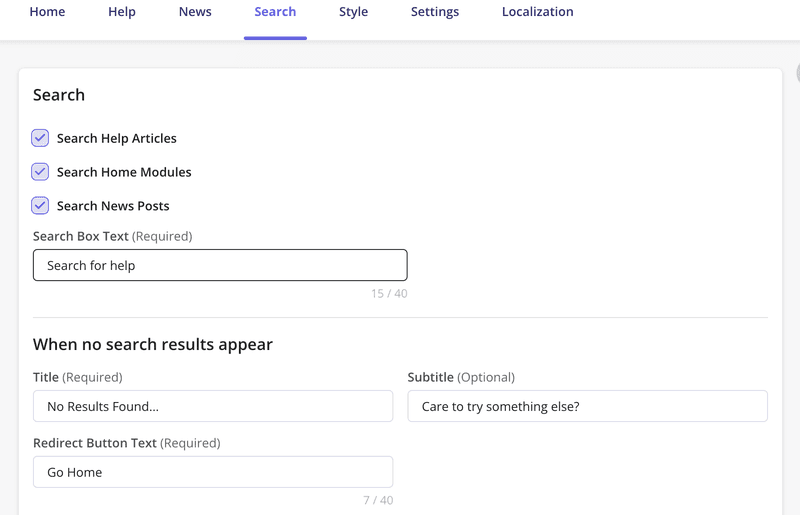The height and width of the screenshot is (515, 800).
Task: Select the active Search tab
Action: point(275,12)
